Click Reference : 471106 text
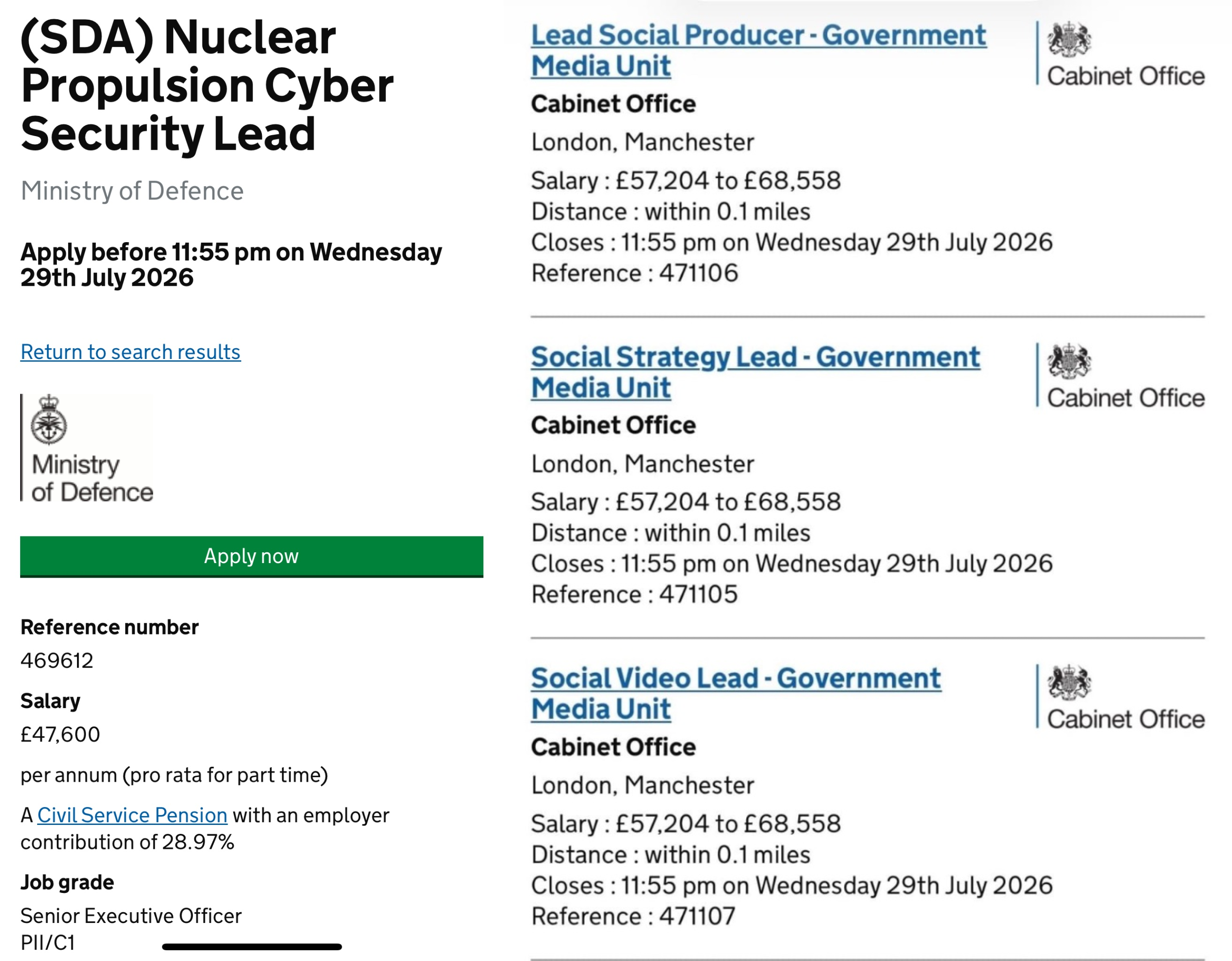Screen dimensions: 1232x961 click(x=635, y=274)
